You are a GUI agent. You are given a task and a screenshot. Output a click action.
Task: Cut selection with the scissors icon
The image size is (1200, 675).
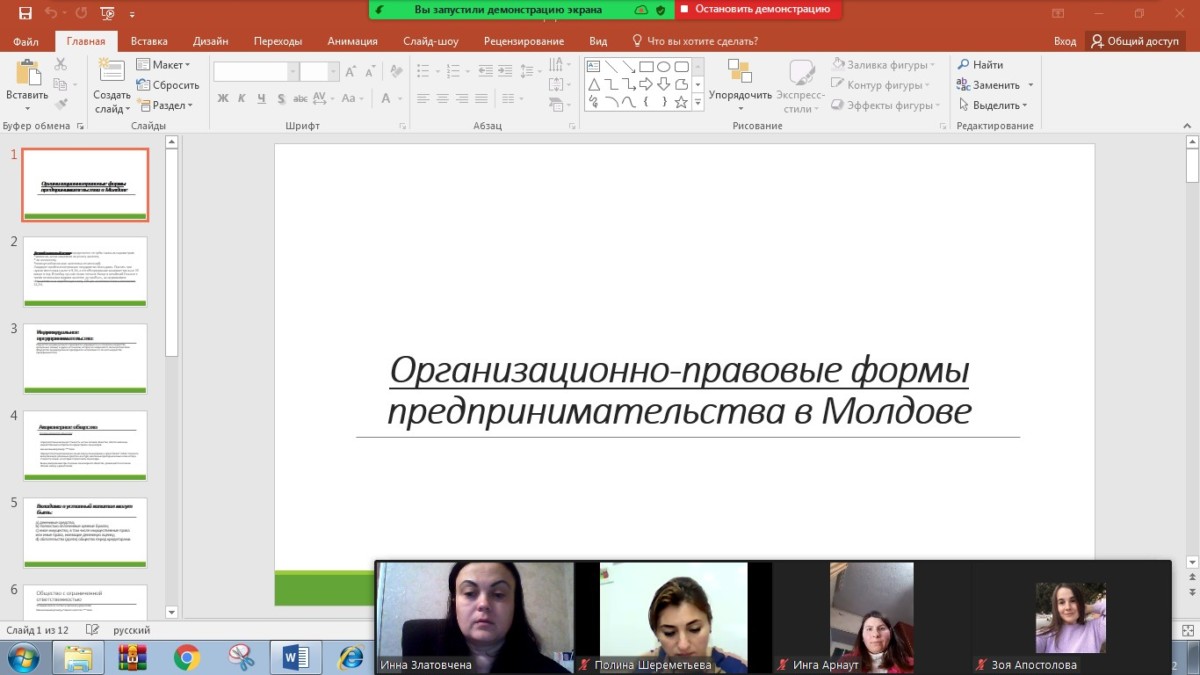pos(60,64)
